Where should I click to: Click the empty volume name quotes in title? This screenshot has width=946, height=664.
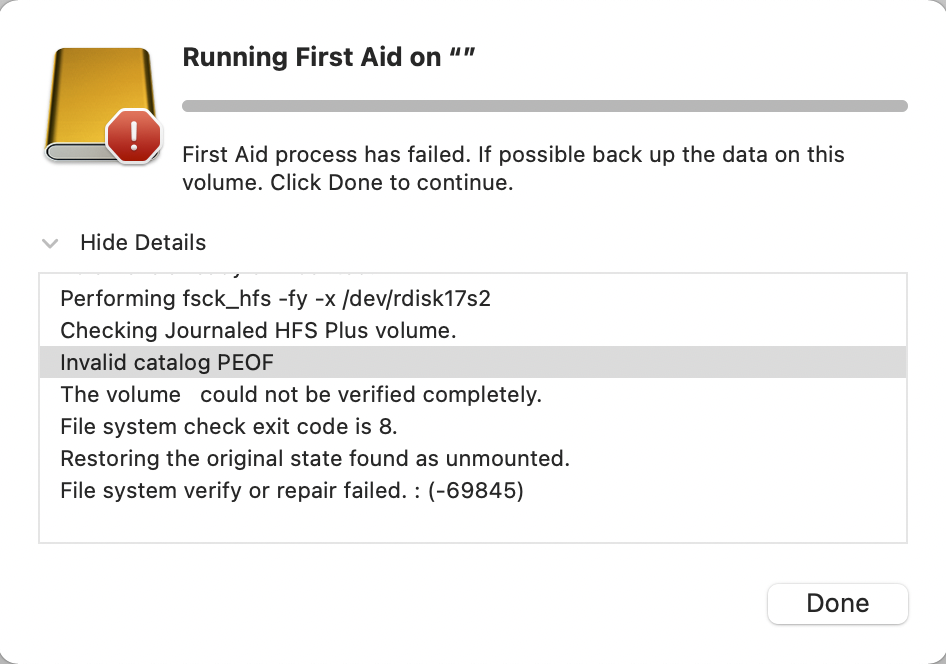(x=461, y=56)
